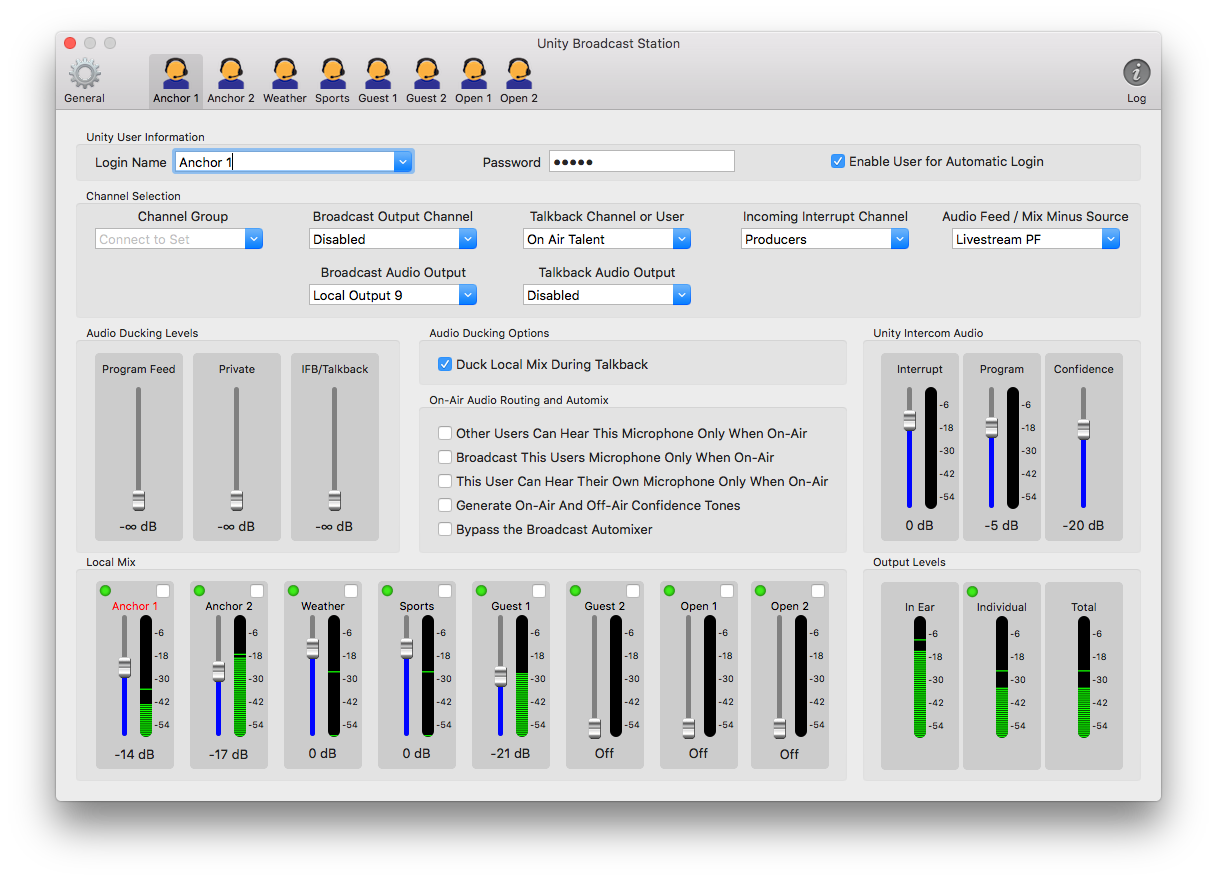The height and width of the screenshot is (881, 1217).
Task: Click green indicator on Sports mix channel
Action: point(387,591)
